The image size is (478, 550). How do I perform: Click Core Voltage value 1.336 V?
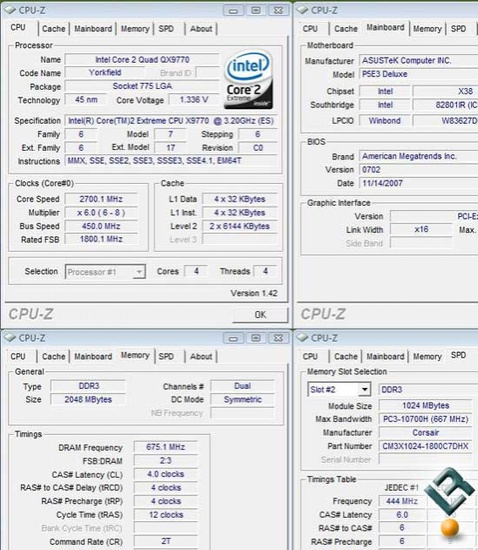[x=194, y=100]
